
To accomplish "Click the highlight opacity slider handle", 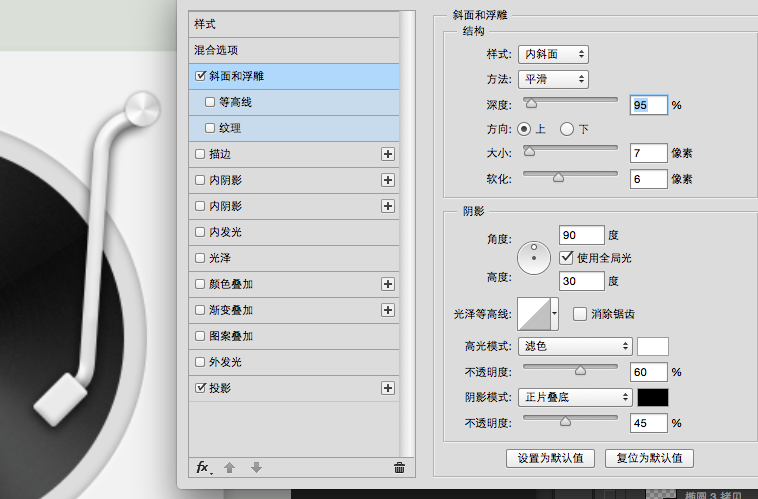I will pyautogui.click(x=580, y=370).
